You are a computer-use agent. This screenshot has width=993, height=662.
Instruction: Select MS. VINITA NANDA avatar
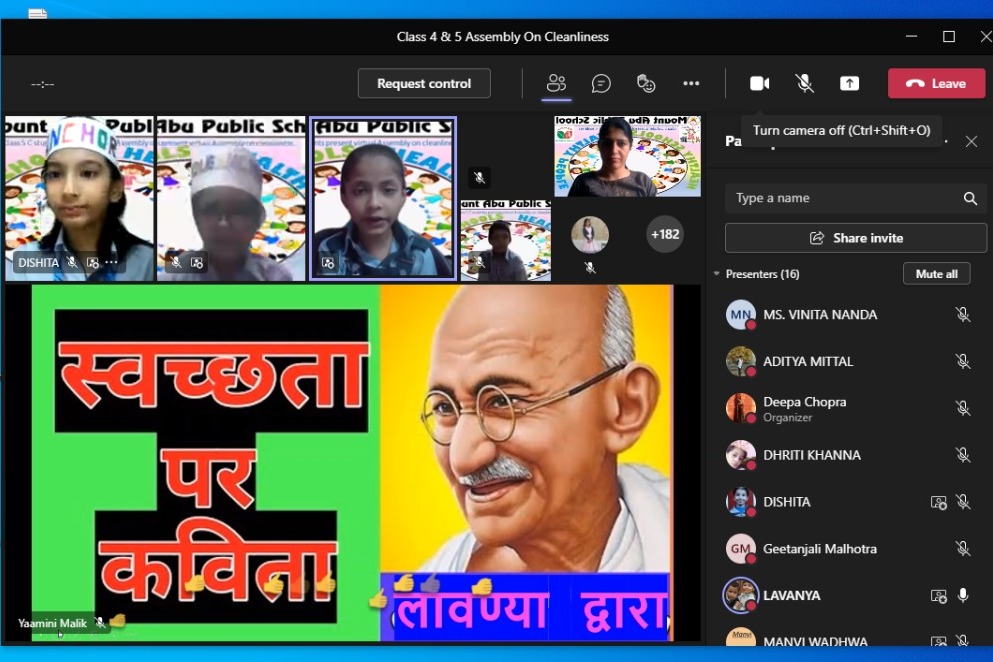point(740,315)
